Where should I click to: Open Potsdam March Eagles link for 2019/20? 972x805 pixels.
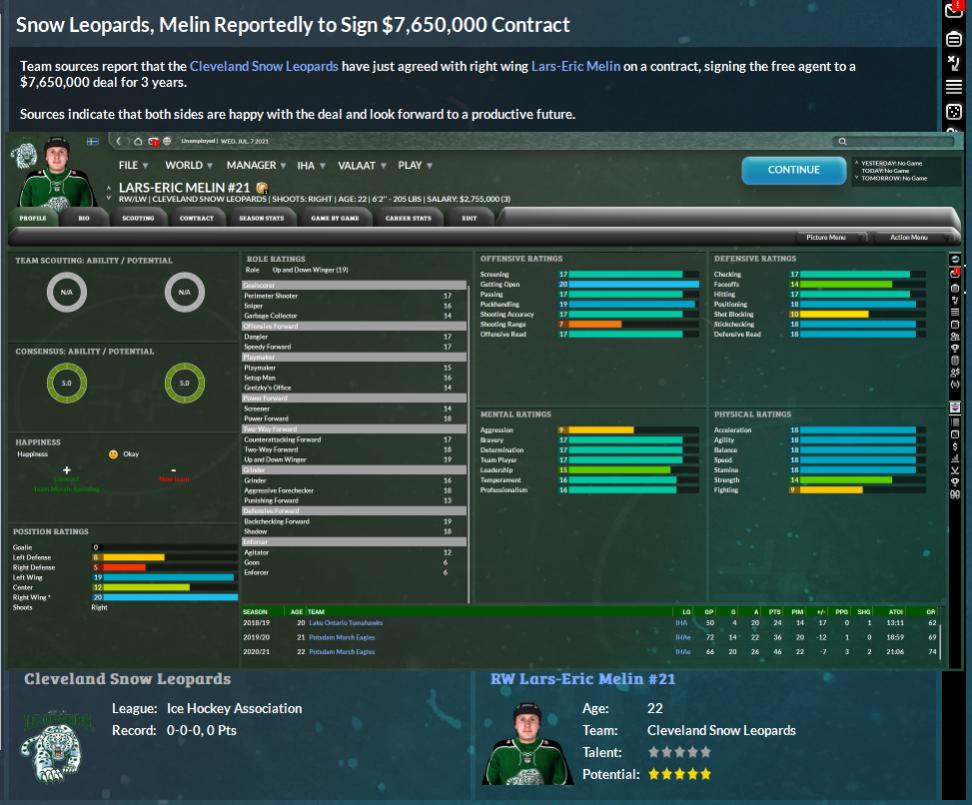coord(342,637)
